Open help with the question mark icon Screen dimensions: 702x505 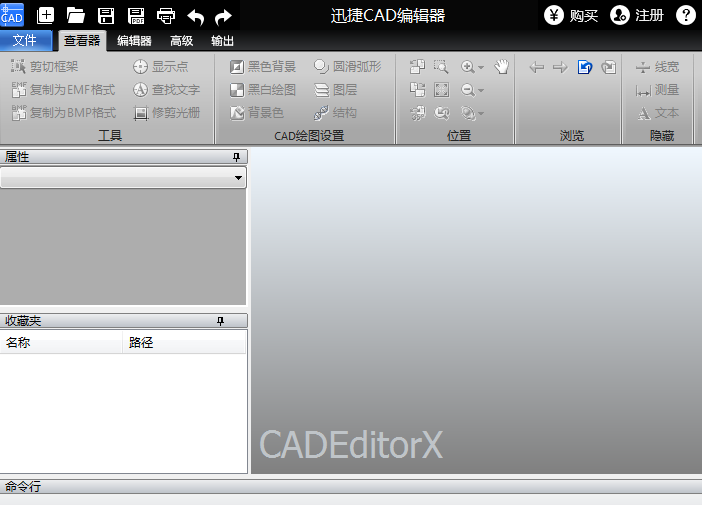click(685, 15)
